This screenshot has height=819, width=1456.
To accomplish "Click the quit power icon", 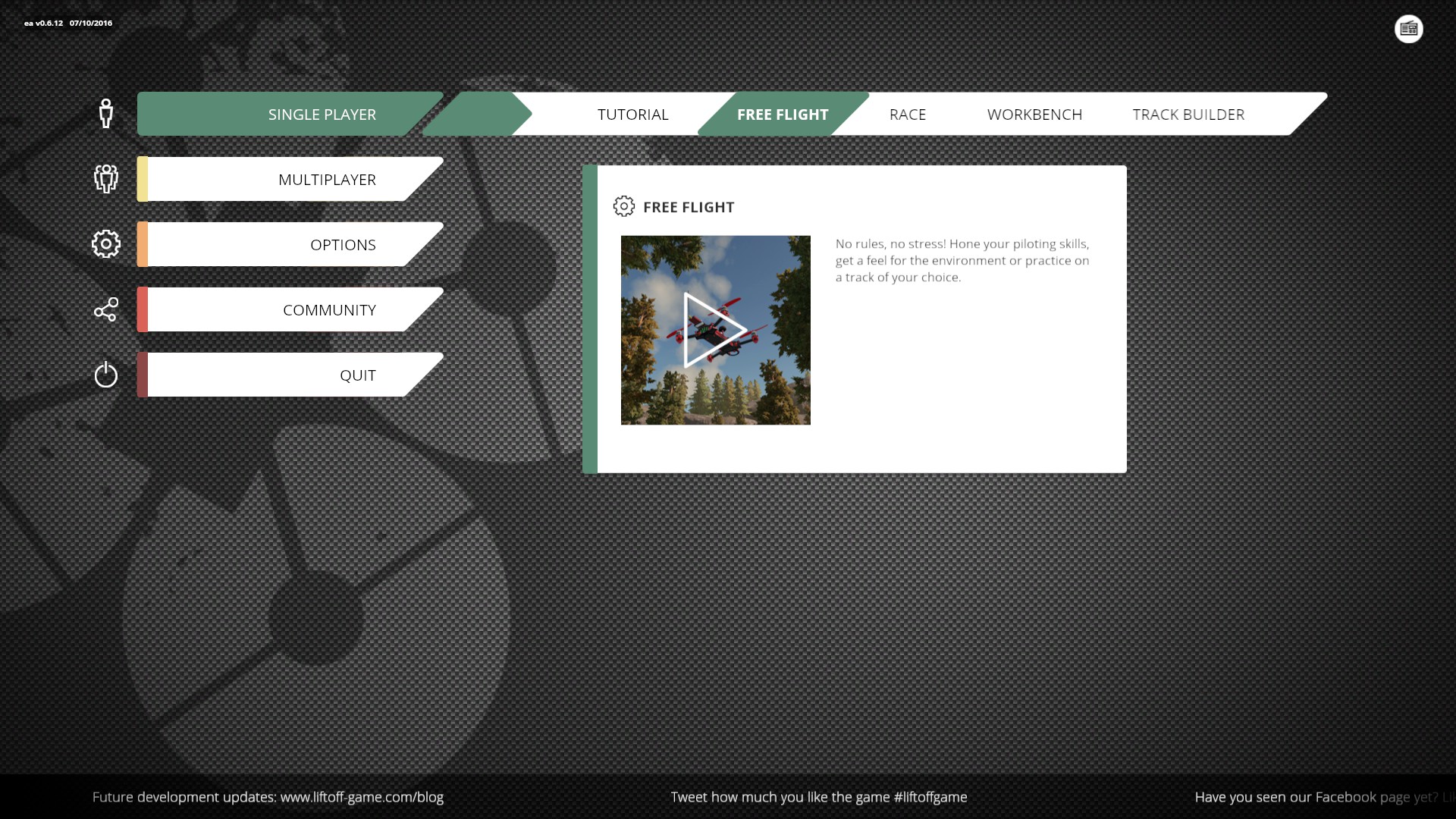I will 106,375.
